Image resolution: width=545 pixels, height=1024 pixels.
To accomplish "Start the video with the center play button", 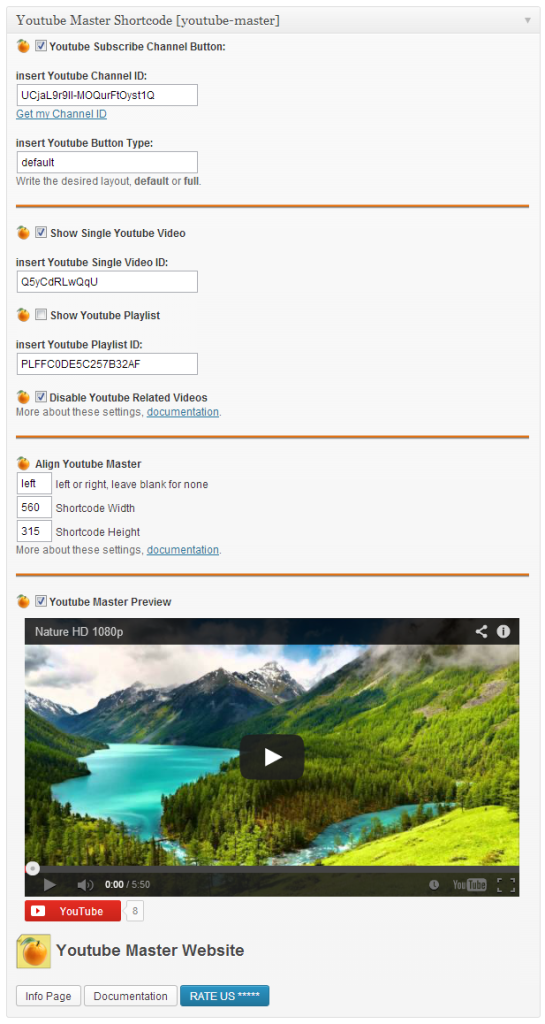I will [272, 757].
